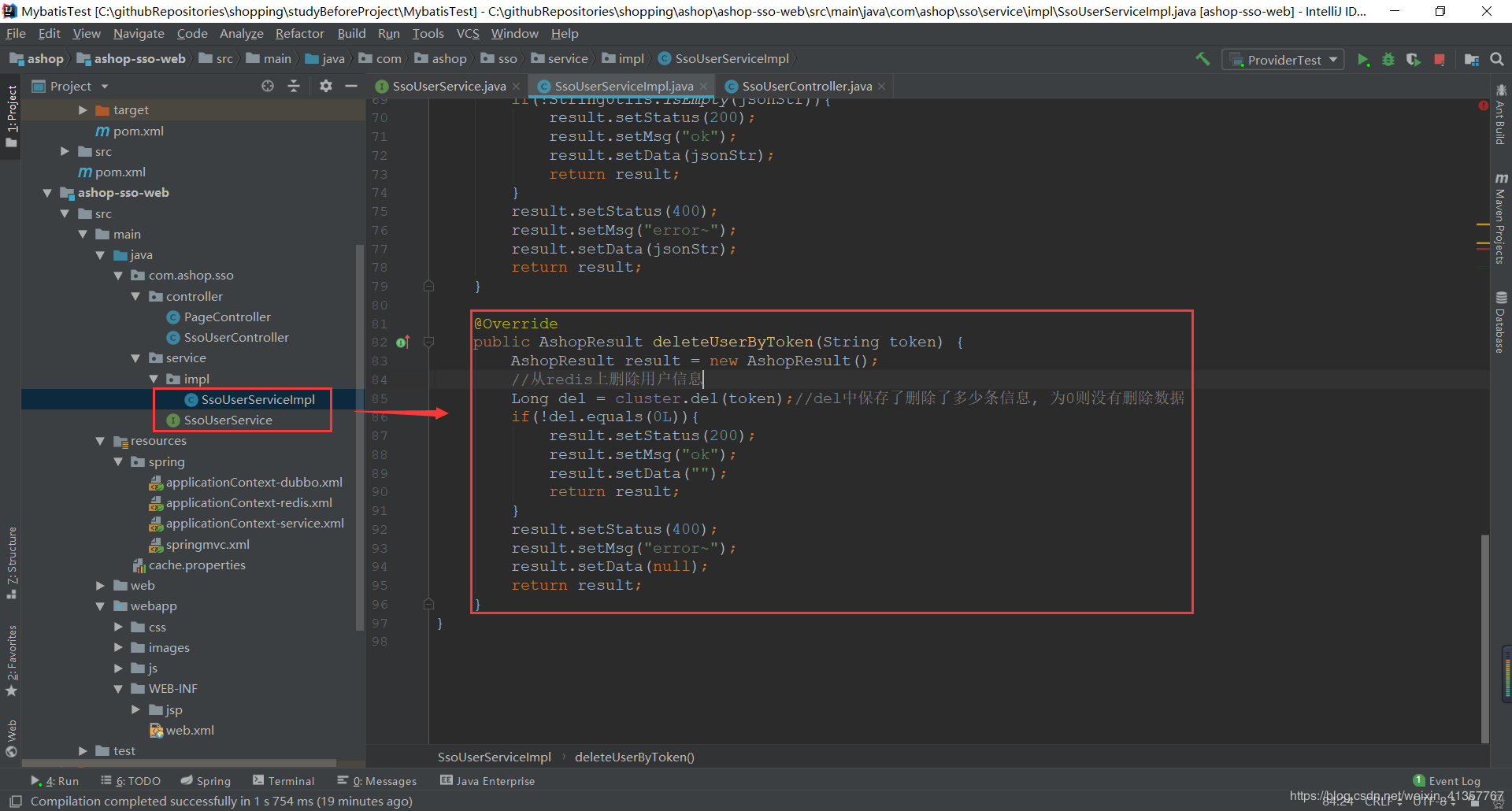Click the red error indicator in editor corner
The height and width of the screenshot is (811, 1512).
(1483, 106)
